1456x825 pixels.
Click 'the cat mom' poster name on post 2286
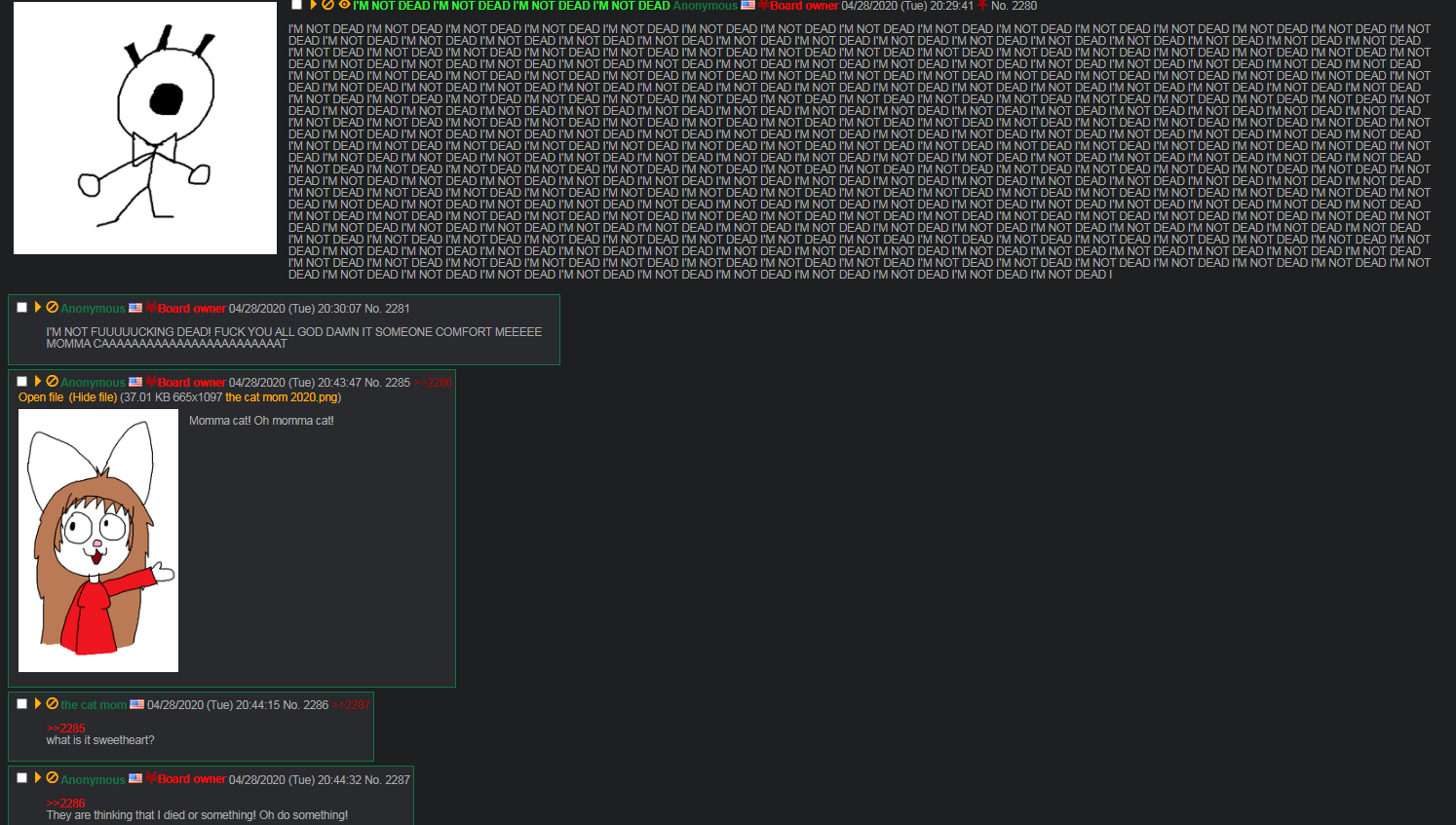94,705
